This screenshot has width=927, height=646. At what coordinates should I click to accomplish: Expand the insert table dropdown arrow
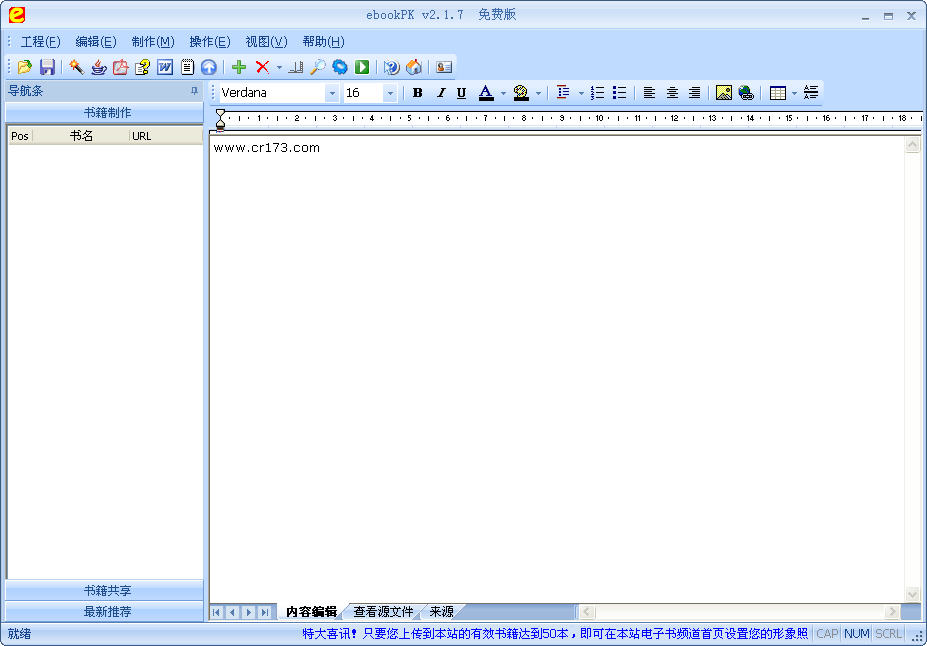[x=794, y=93]
